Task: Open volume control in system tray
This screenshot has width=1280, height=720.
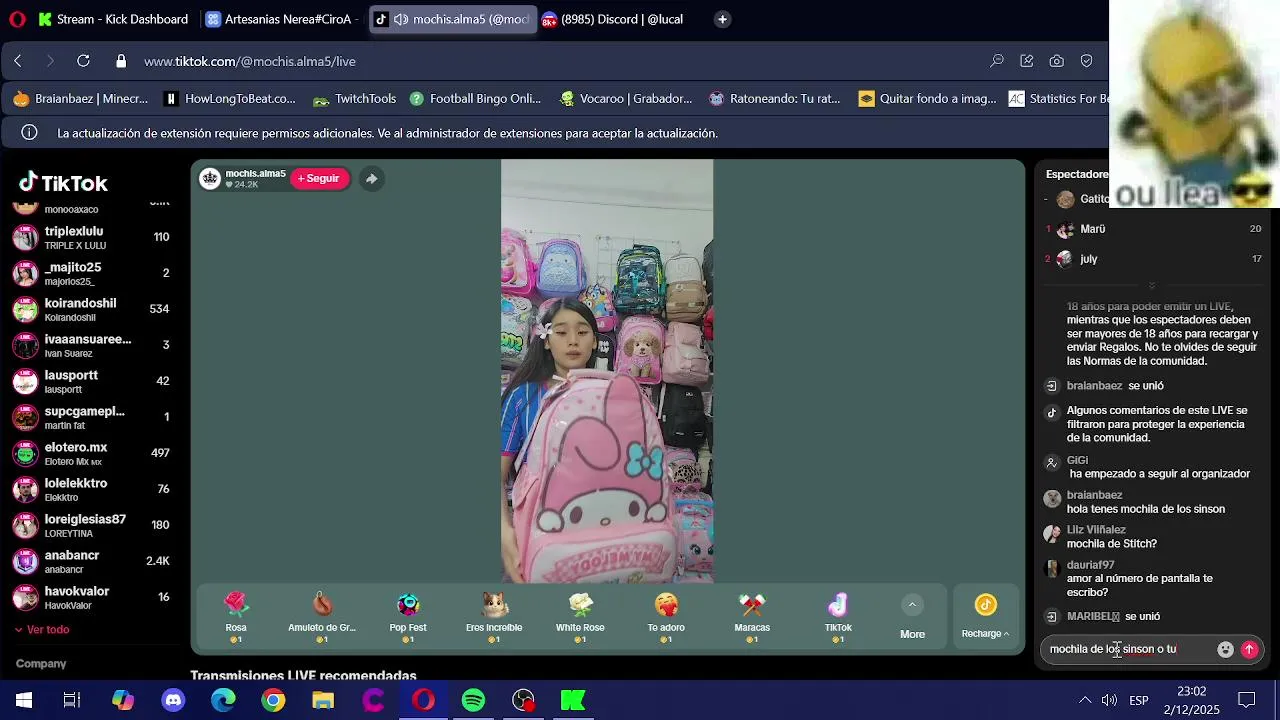Action: click(1109, 700)
